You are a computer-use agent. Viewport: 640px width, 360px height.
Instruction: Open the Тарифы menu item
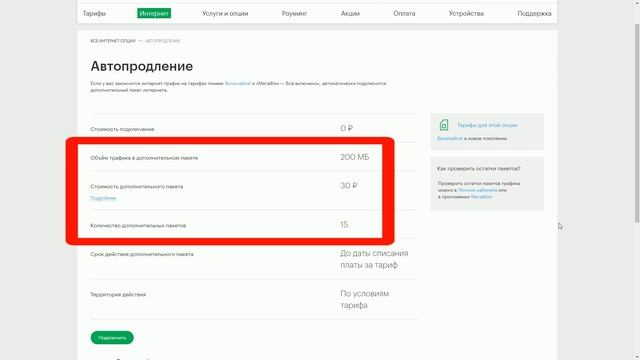(x=94, y=13)
